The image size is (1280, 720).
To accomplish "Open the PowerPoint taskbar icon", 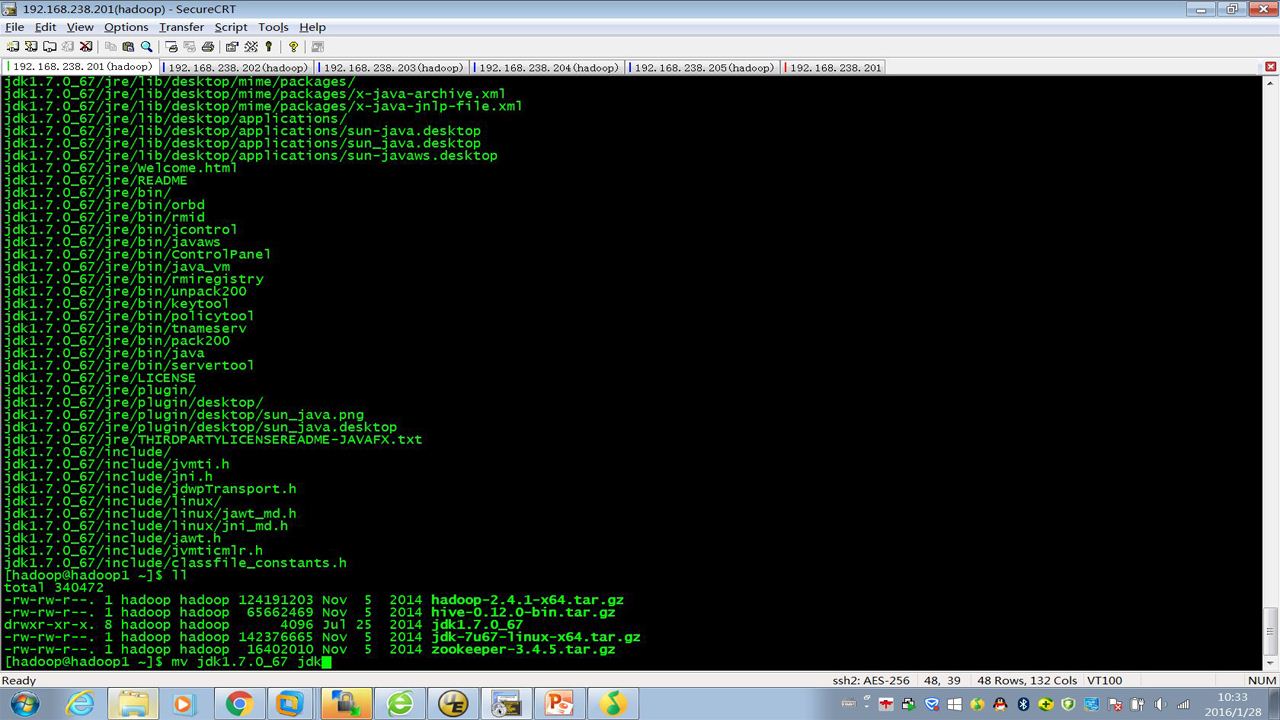I will (559, 704).
